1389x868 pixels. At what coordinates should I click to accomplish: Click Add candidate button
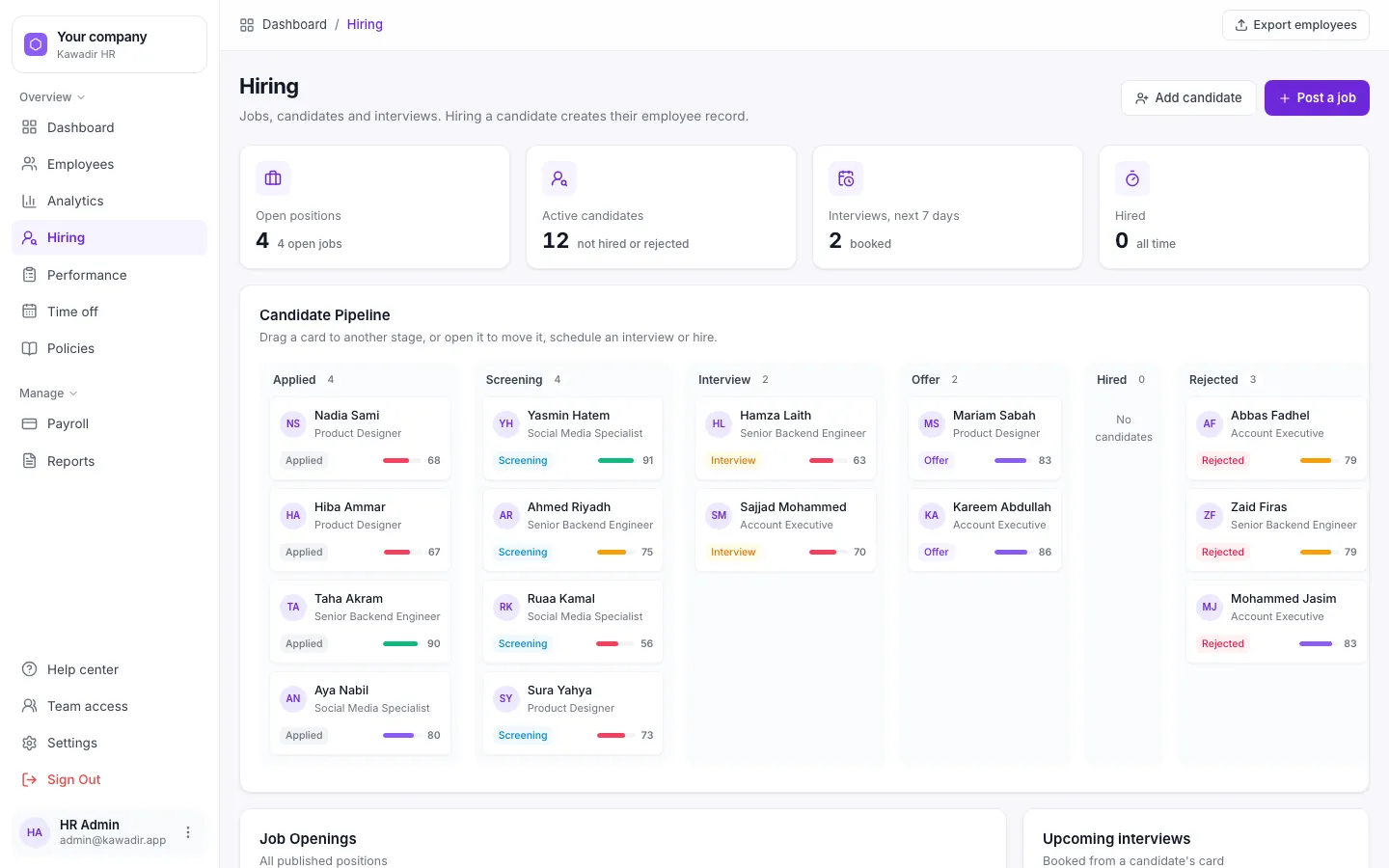pos(1188,97)
